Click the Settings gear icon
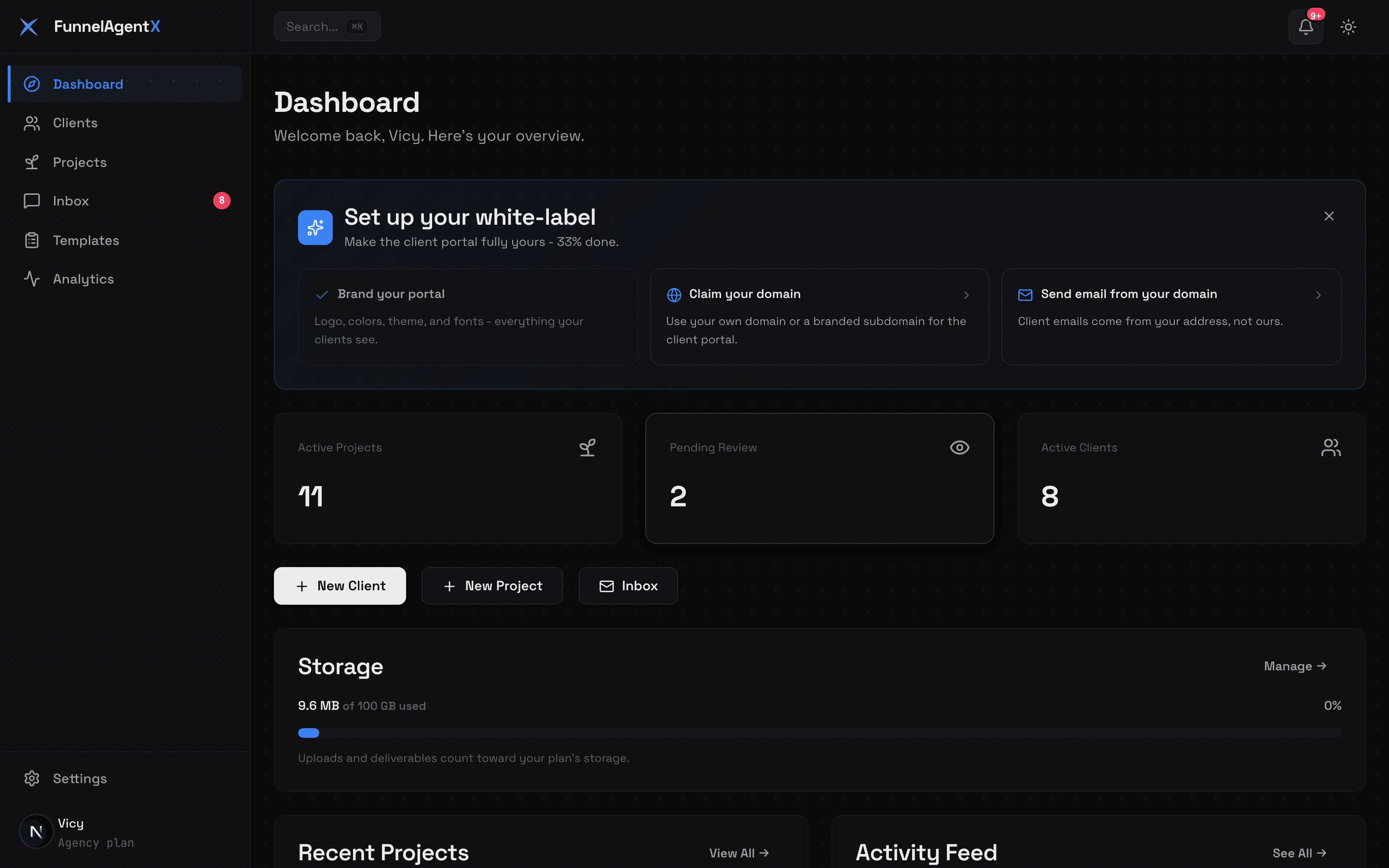Image resolution: width=1389 pixels, height=868 pixels. [31, 778]
